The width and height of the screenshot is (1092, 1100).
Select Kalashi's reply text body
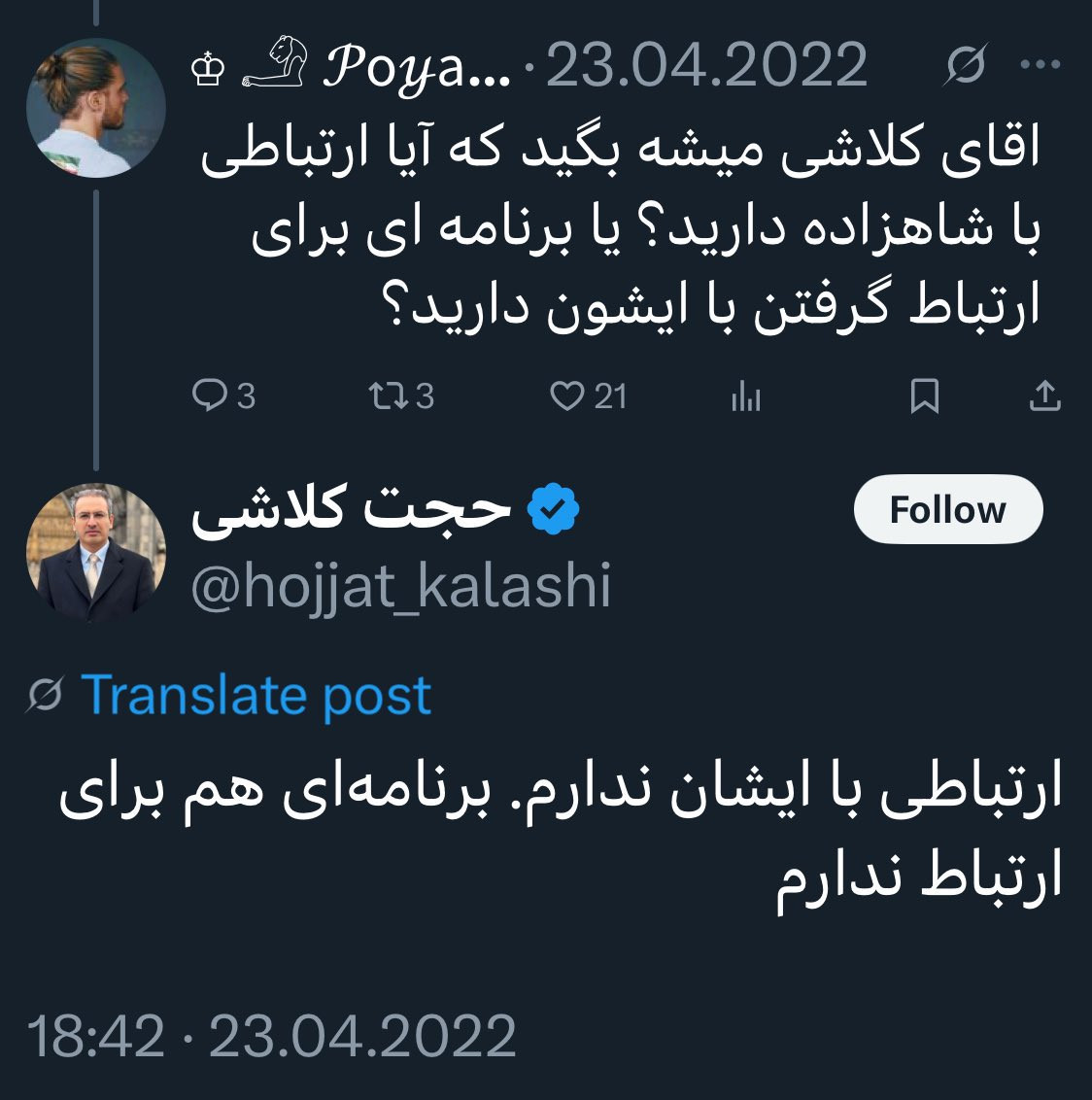[x=562, y=834]
